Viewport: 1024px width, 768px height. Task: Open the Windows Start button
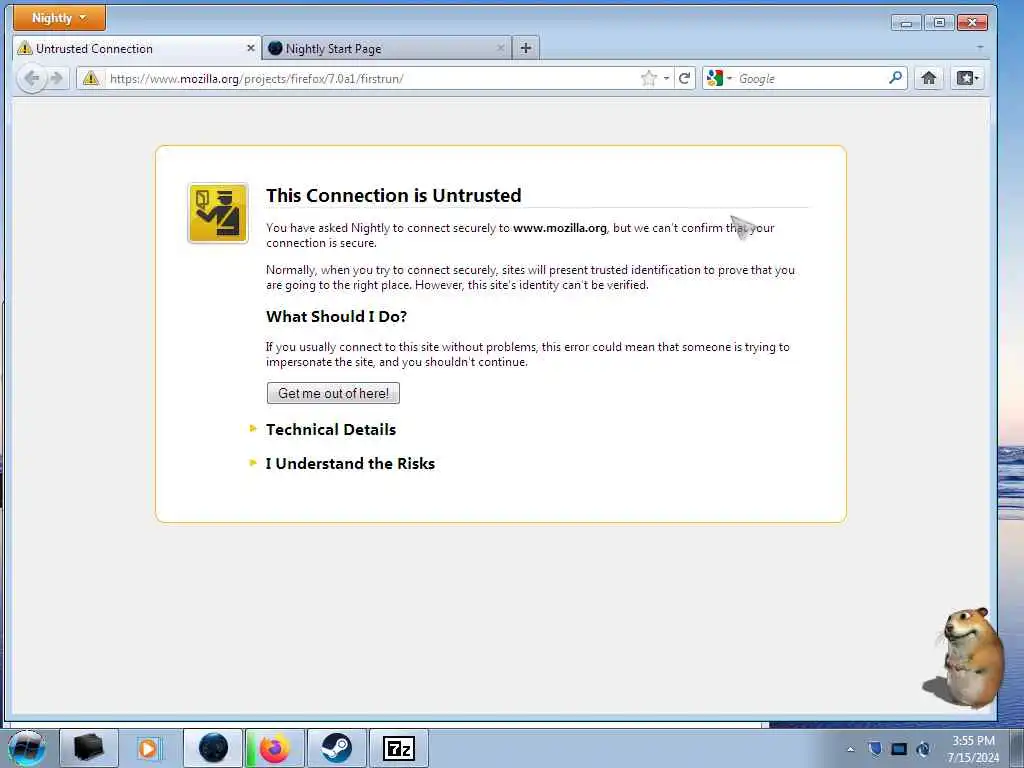point(26,748)
